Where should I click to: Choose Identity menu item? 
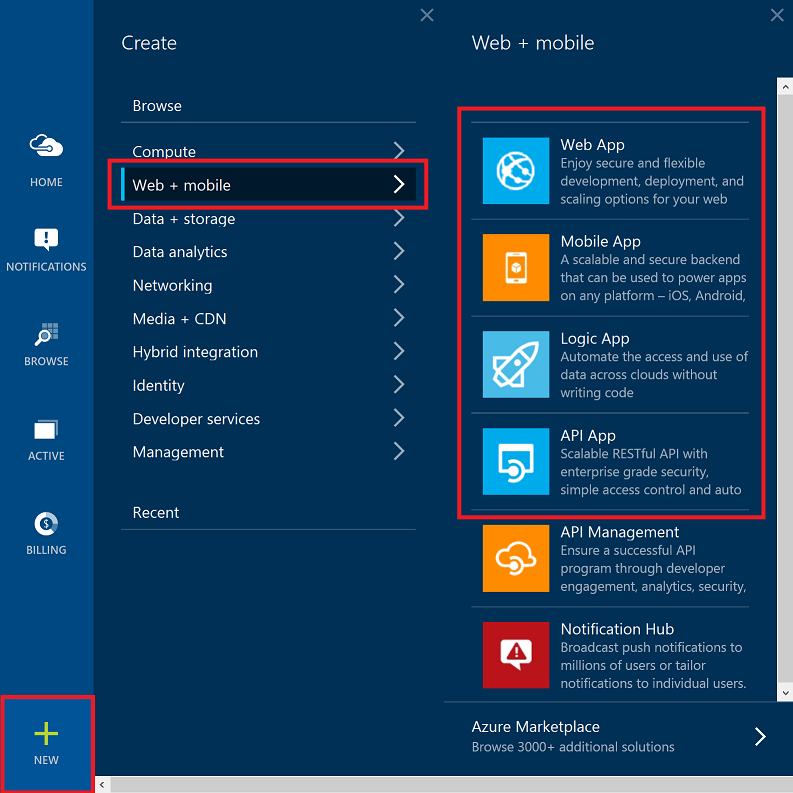[x=268, y=385]
